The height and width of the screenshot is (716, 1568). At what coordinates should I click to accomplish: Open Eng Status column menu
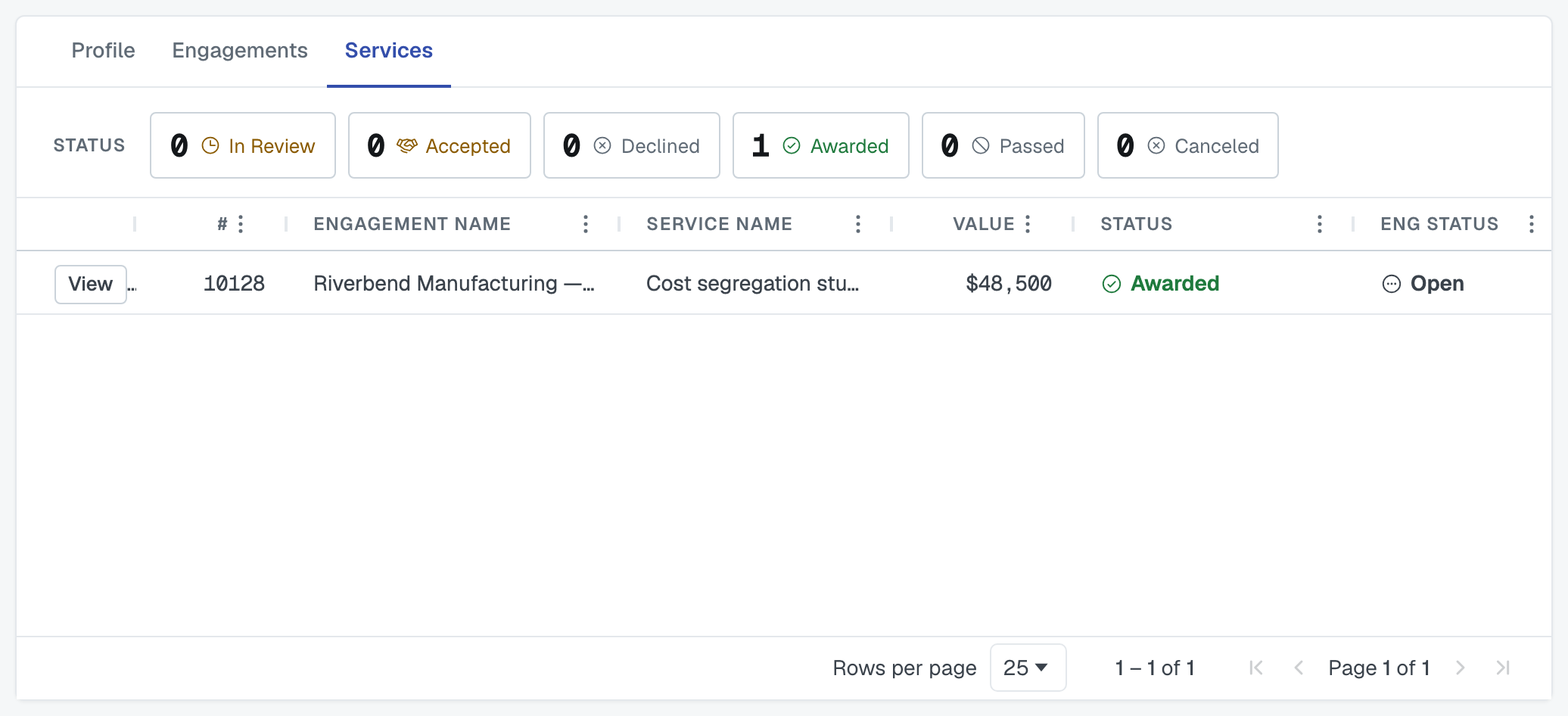(1532, 224)
